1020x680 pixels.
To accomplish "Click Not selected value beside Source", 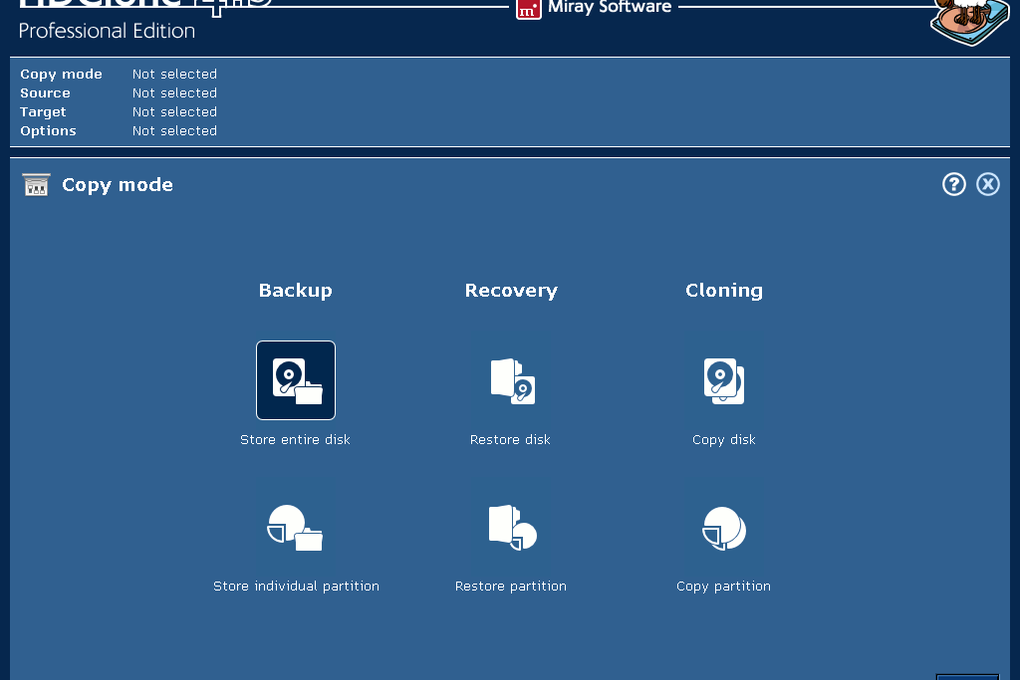I will click(174, 93).
